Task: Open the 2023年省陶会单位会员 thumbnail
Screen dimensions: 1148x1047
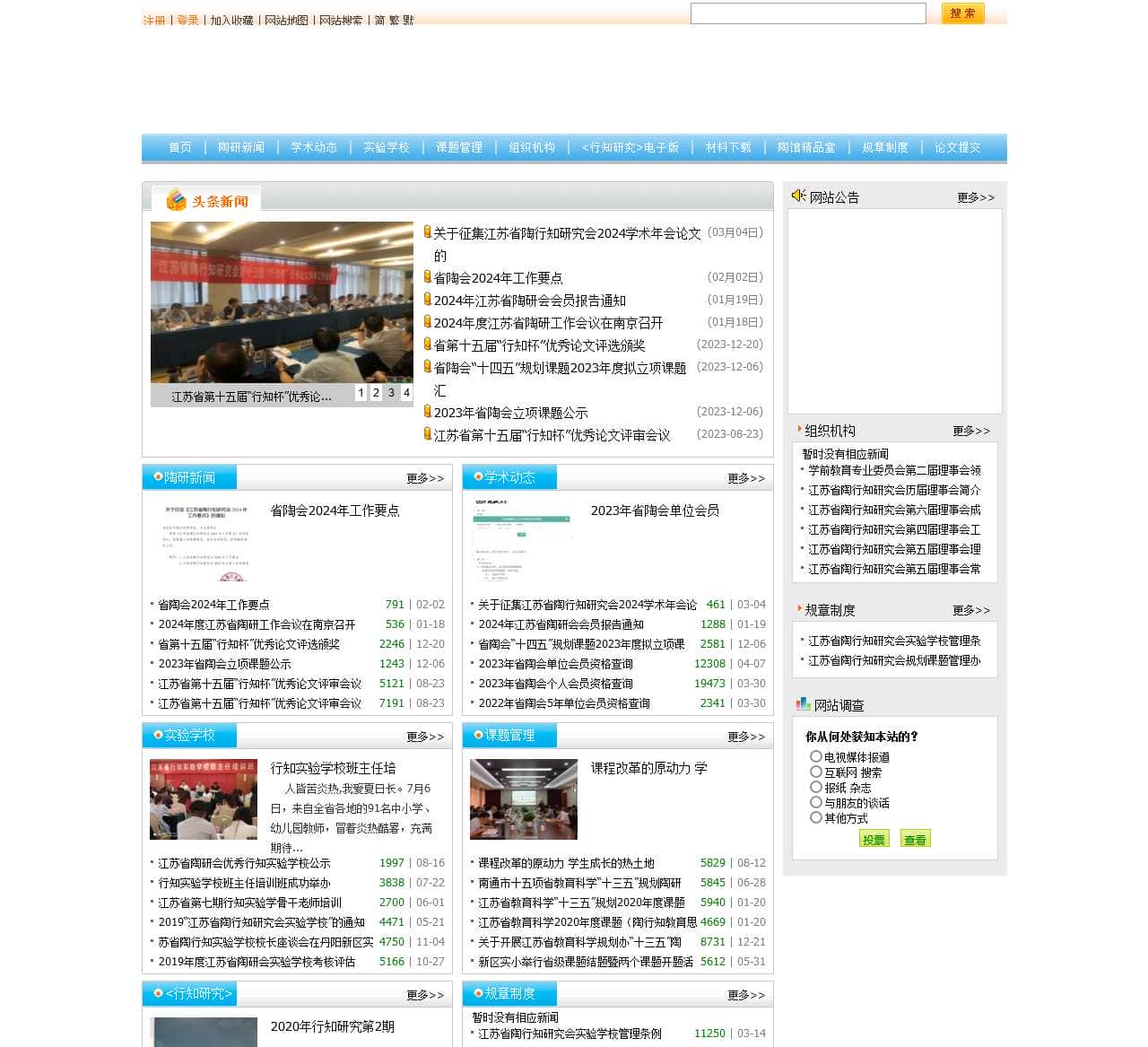Action: (524, 541)
